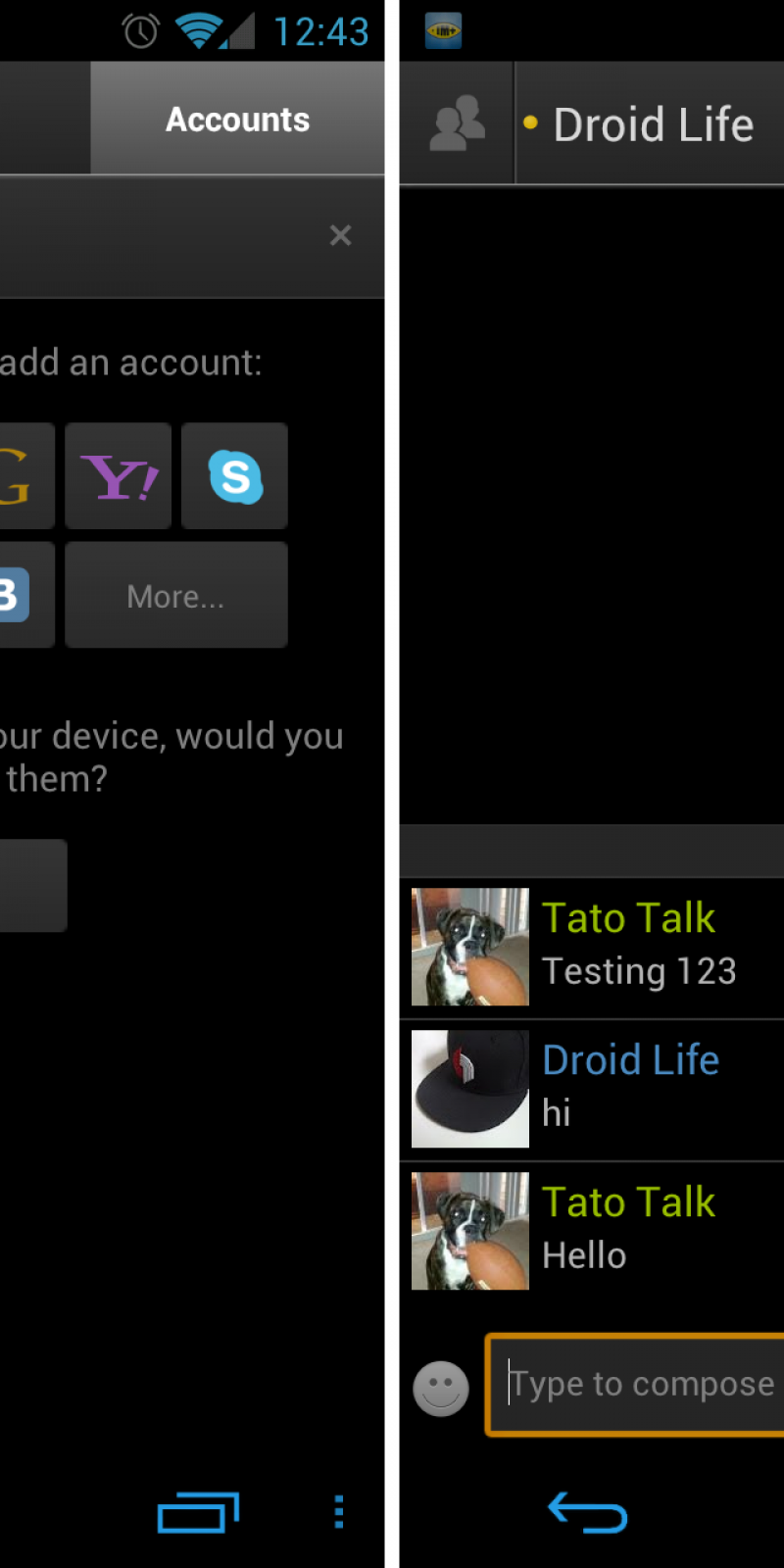Tap Tato Talk's dog avatar on Testing 123
784x1568 pixels.
click(x=470, y=947)
